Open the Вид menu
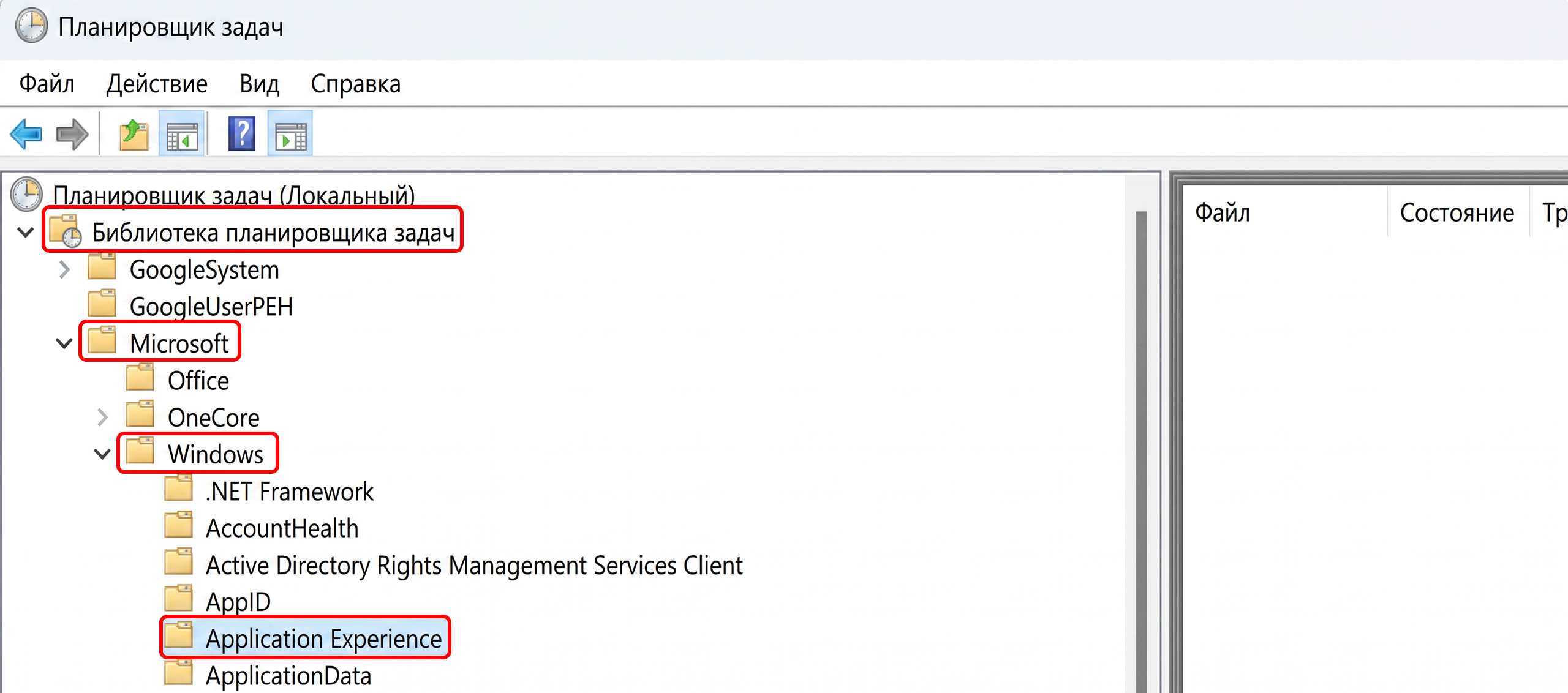 pyautogui.click(x=259, y=84)
